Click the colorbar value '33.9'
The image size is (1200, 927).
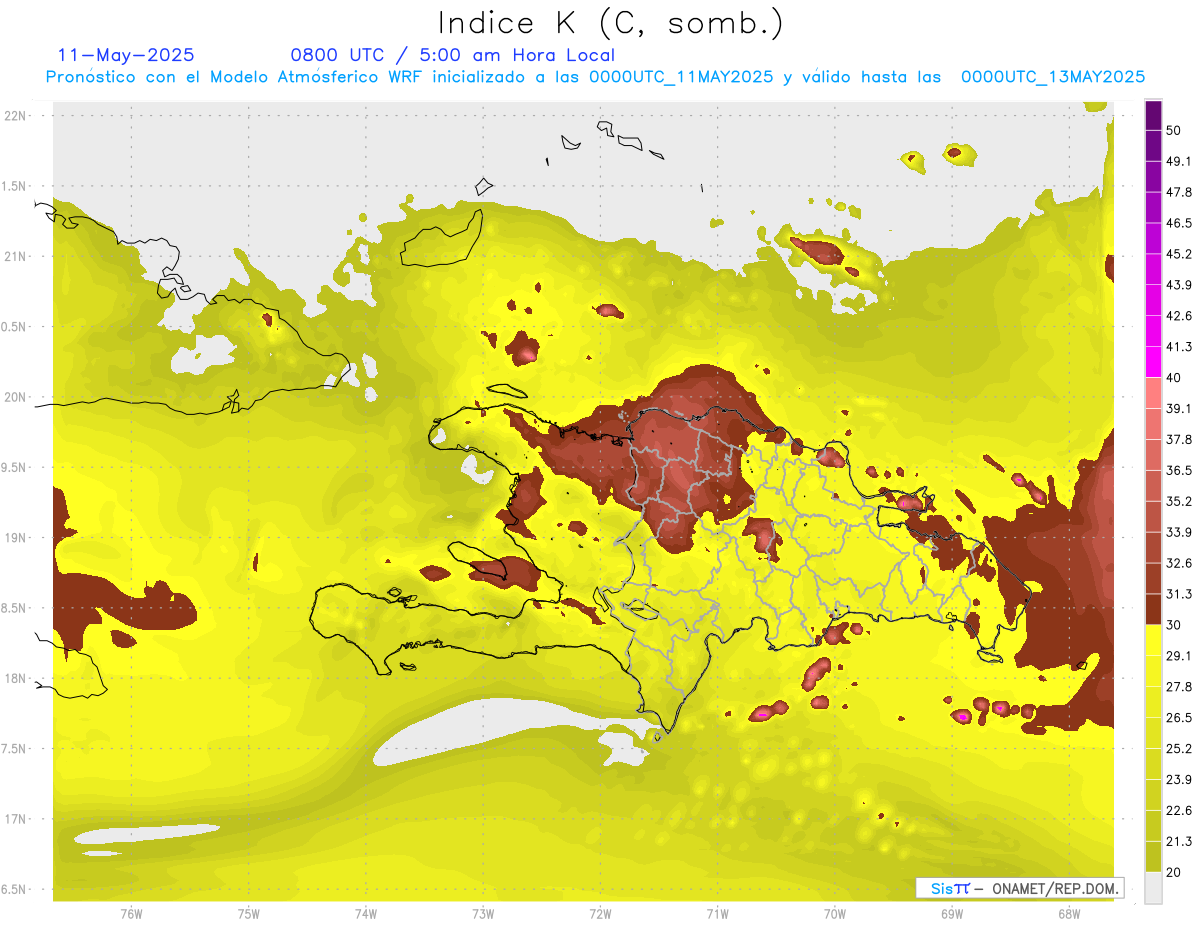tap(1179, 533)
